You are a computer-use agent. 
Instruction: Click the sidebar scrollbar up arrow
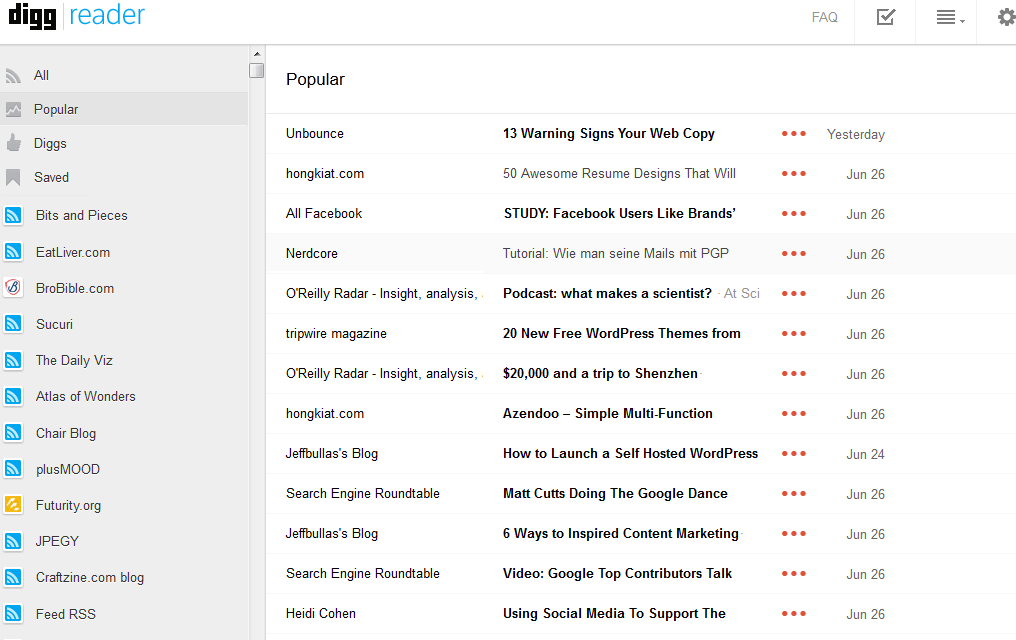(x=257, y=54)
